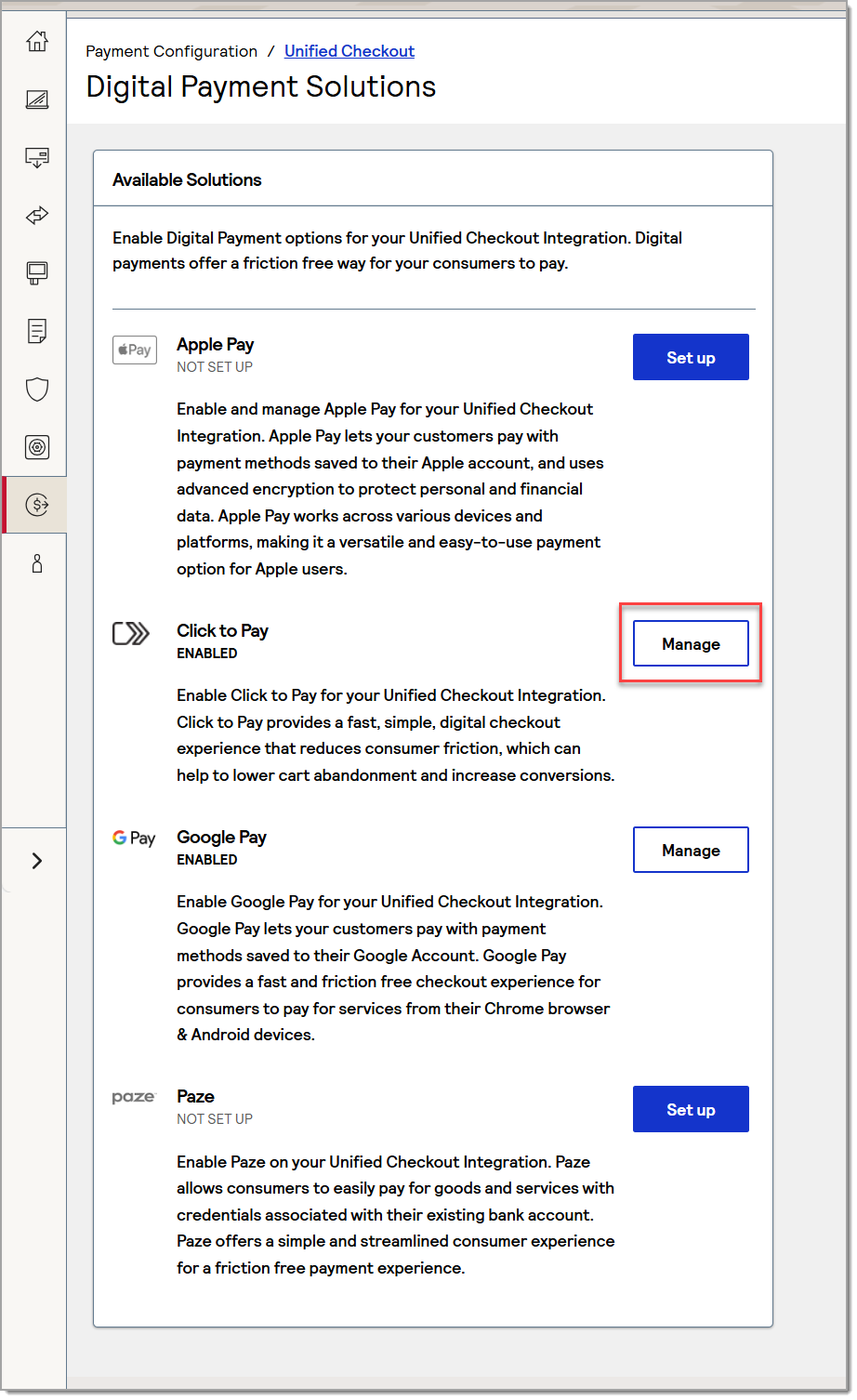Viewport: 857px width, 1400px height.
Task: Click Payment Configuration in the breadcrumb
Action: 171,51
